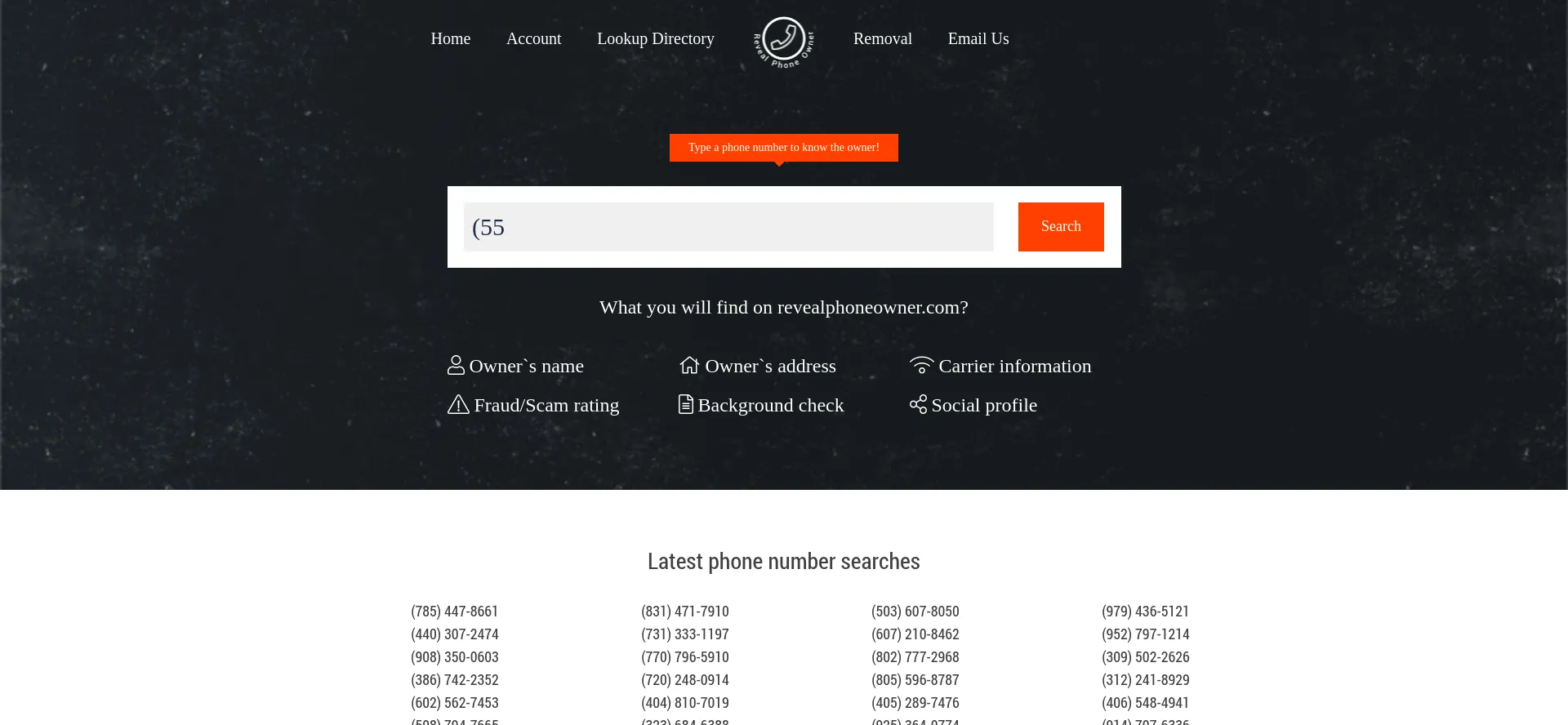Open number (831) 471-7910
Screen dimensions: 1568x725
coord(685,612)
